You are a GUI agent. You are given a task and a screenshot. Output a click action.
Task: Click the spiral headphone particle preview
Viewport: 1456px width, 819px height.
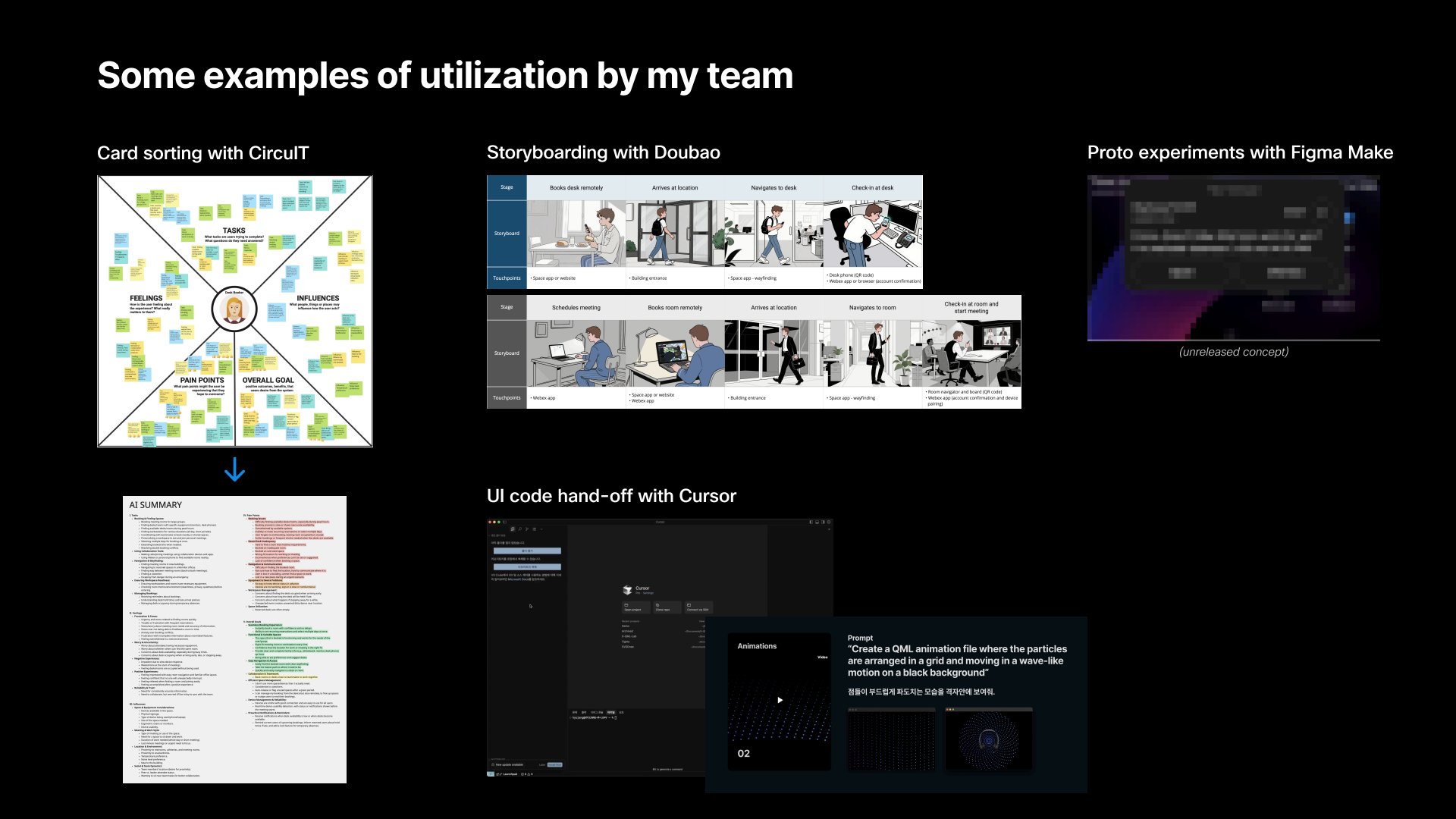tap(988, 739)
